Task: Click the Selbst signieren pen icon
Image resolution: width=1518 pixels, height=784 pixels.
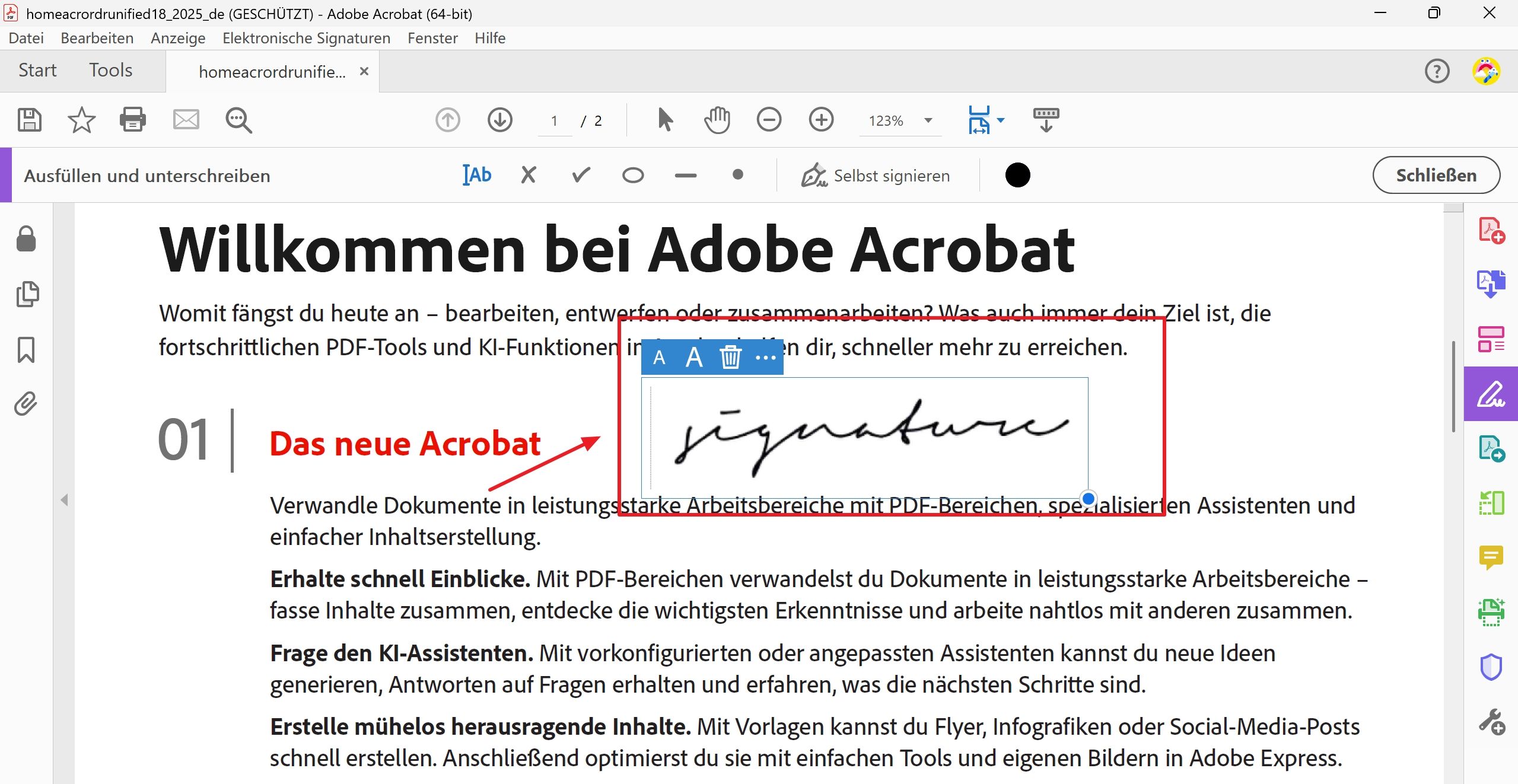Action: (814, 176)
